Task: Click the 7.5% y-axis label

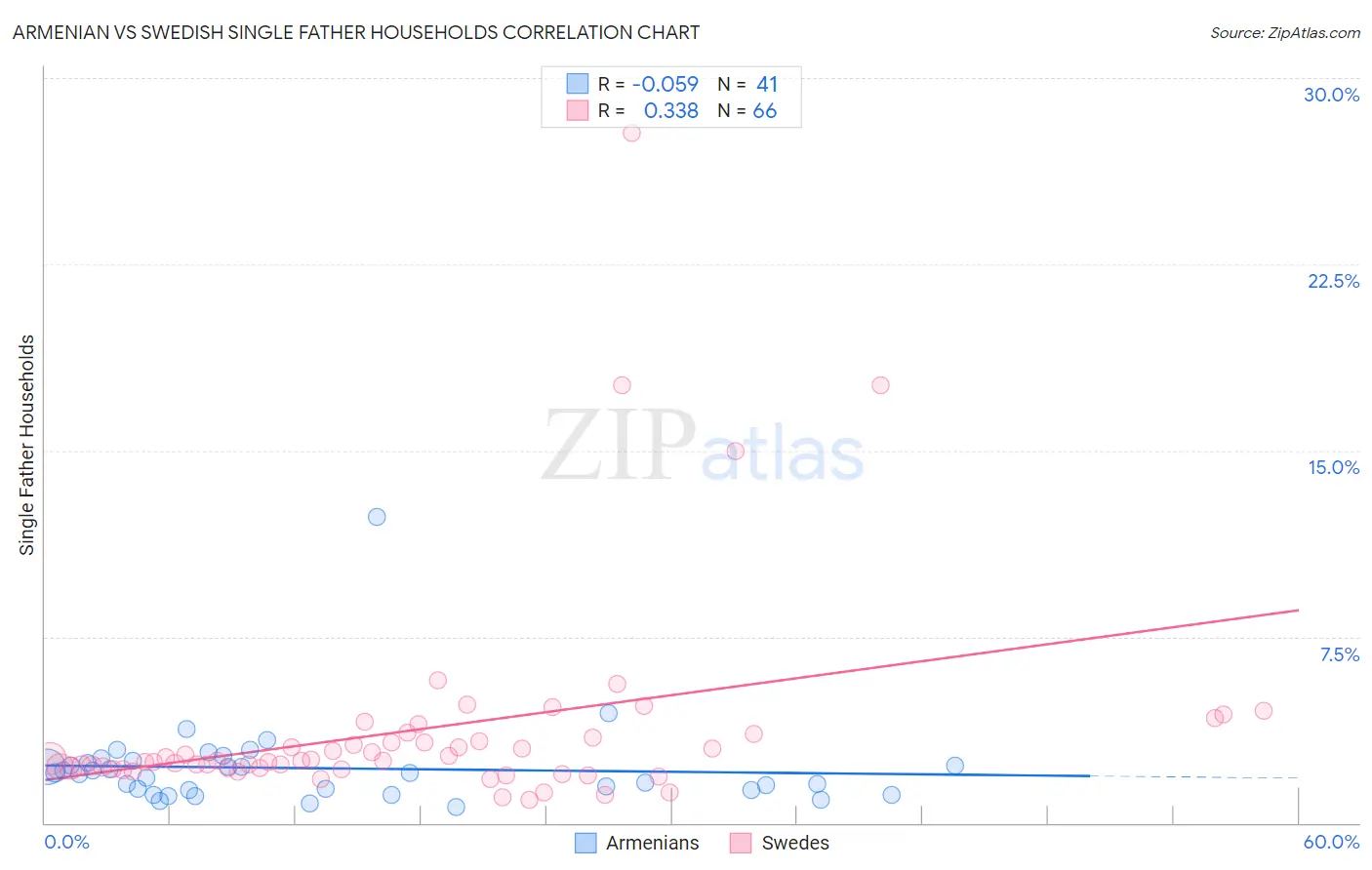Action: [1339, 654]
